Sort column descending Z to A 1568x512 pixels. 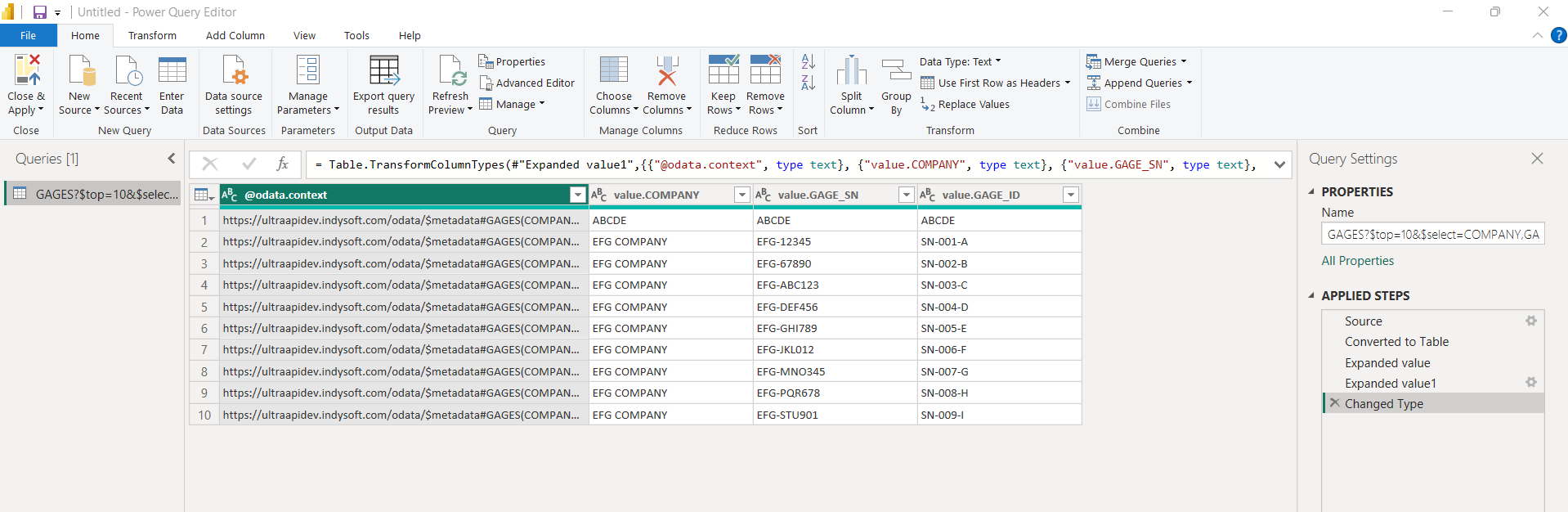(808, 83)
